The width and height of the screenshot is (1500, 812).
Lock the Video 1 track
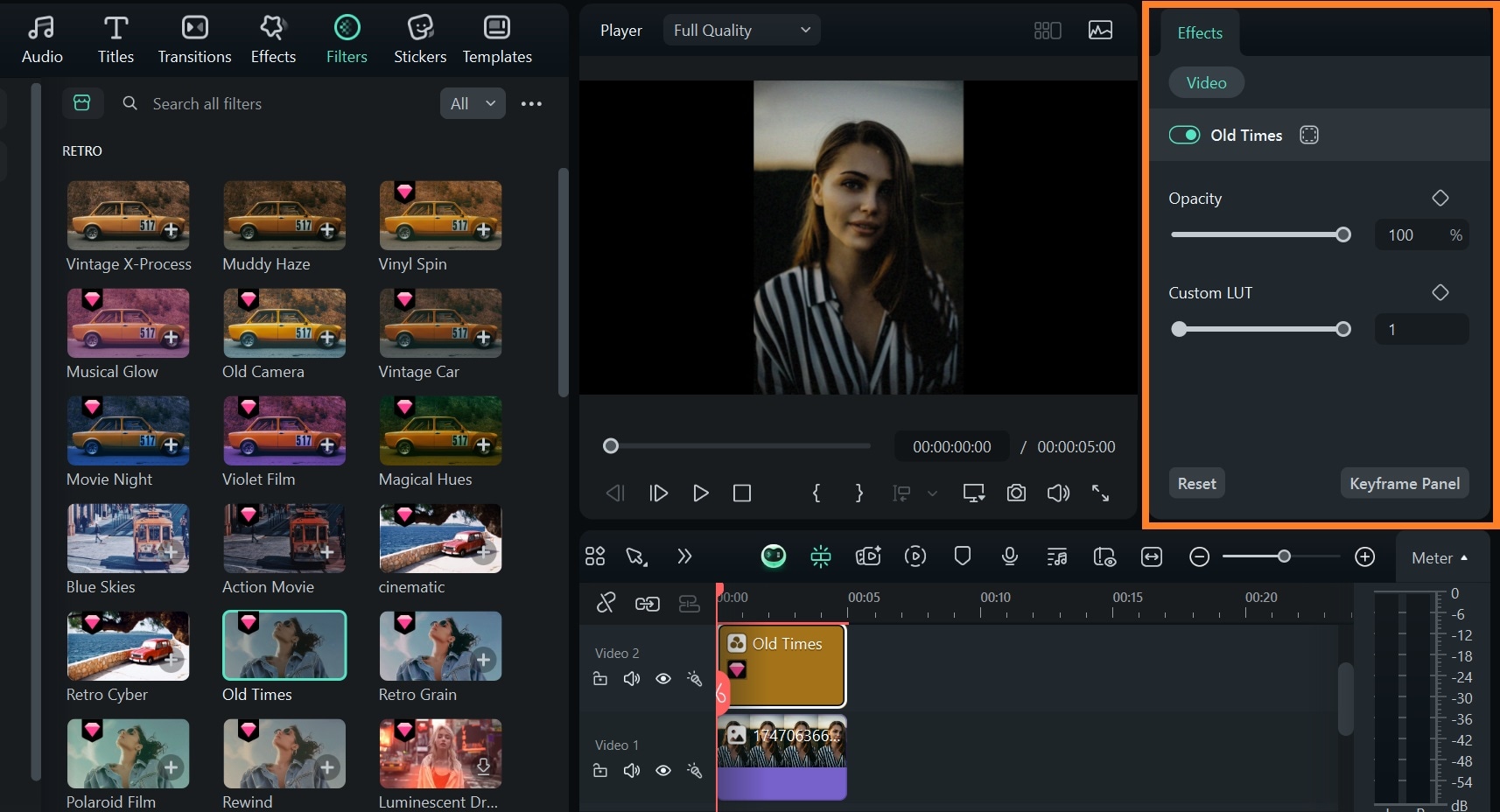tap(600, 770)
